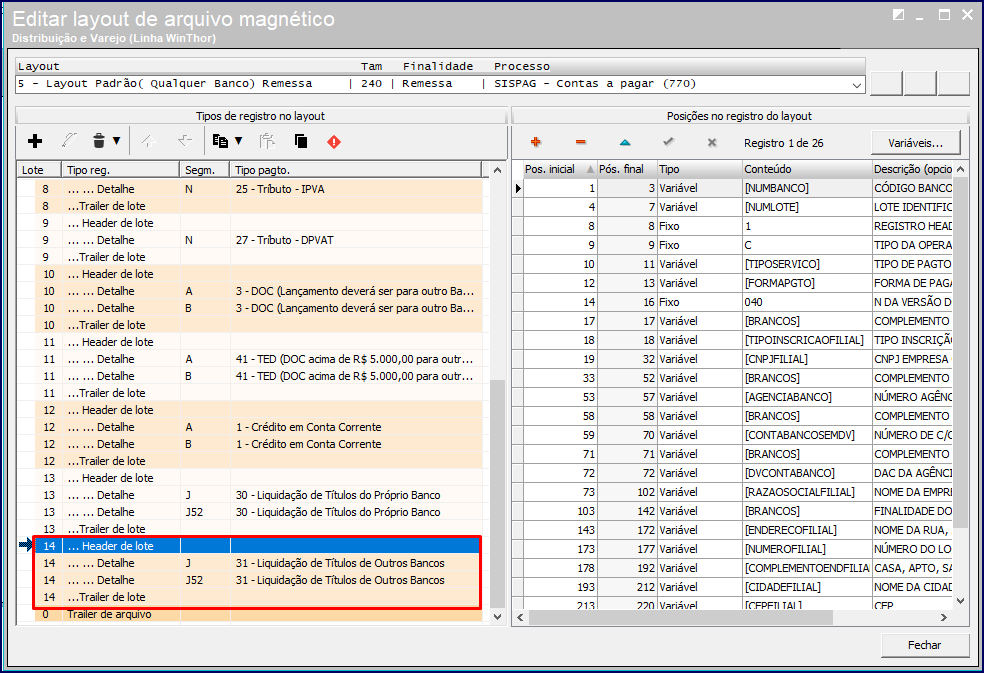Click the Lote column header
The width and height of the screenshot is (984, 673).
(x=39, y=170)
